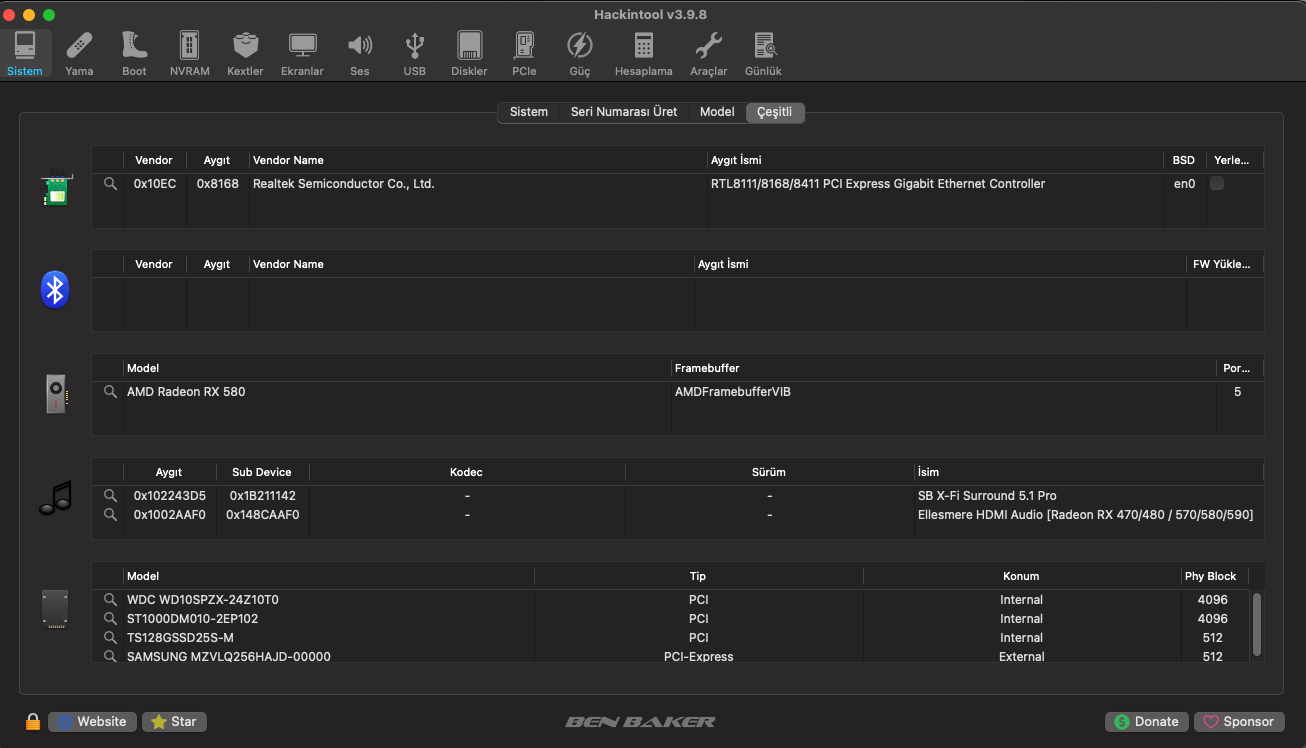The height and width of the screenshot is (748, 1306).
Task: Switch to the Seri Numarası Üret tab
Action: click(623, 112)
